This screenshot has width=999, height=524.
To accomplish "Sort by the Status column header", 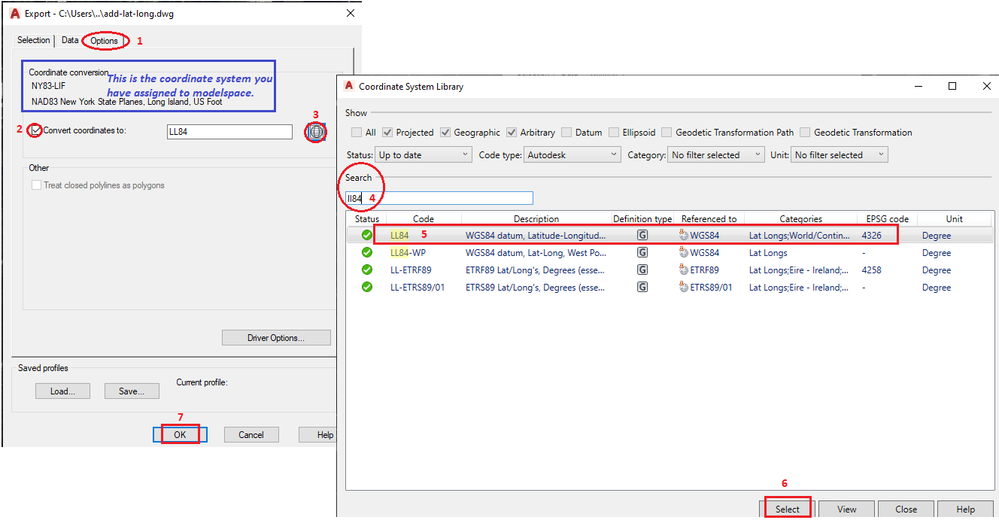I will pyautogui.click(x=366, y=219).
